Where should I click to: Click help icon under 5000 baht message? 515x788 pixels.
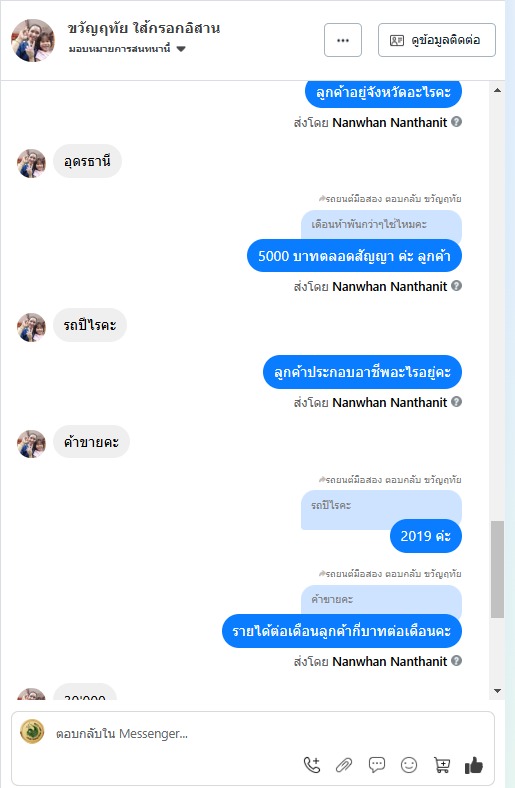(456, 285)
